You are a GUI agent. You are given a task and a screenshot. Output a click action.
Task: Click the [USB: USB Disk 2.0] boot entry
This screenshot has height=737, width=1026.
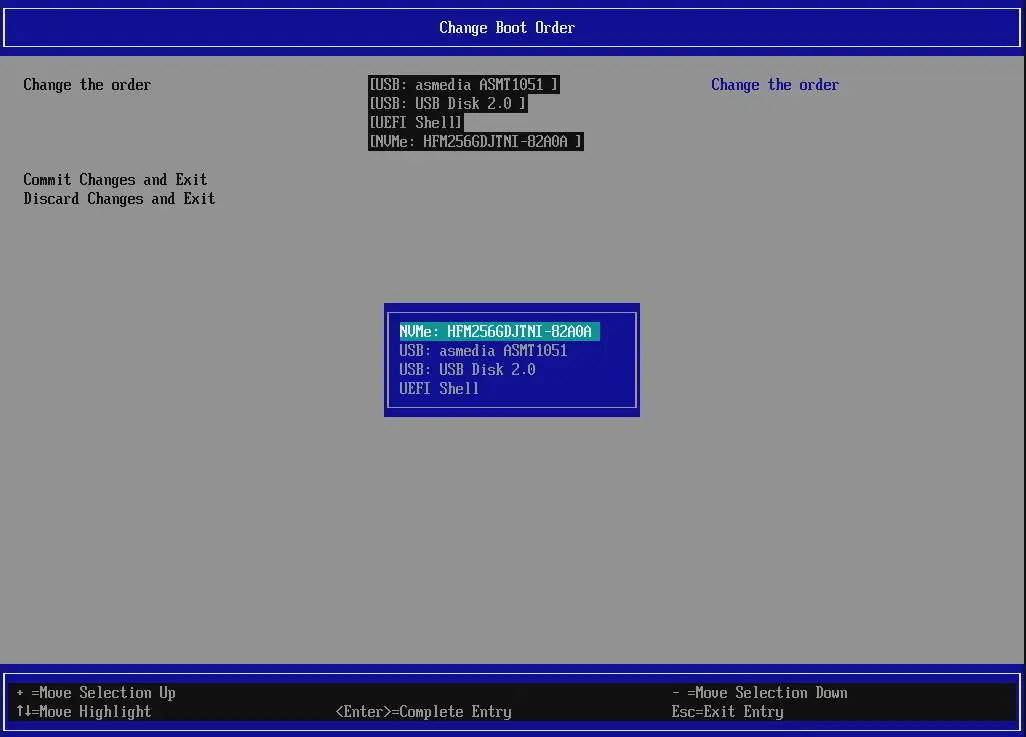point(446,103)
